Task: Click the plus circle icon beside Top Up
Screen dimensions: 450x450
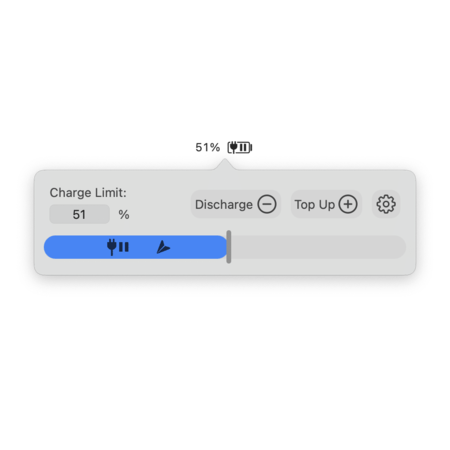Action: 348,204
